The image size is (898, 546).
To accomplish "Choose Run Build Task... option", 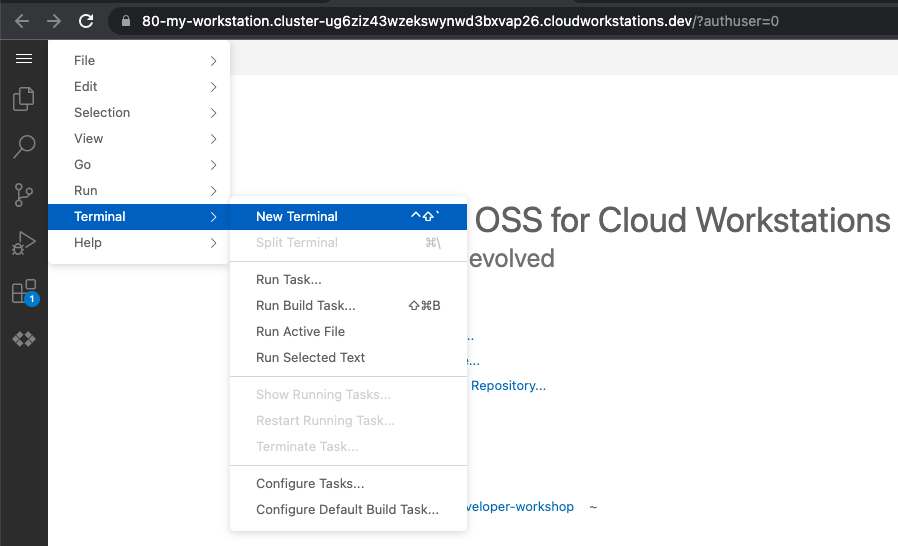I will coord(305,306).
